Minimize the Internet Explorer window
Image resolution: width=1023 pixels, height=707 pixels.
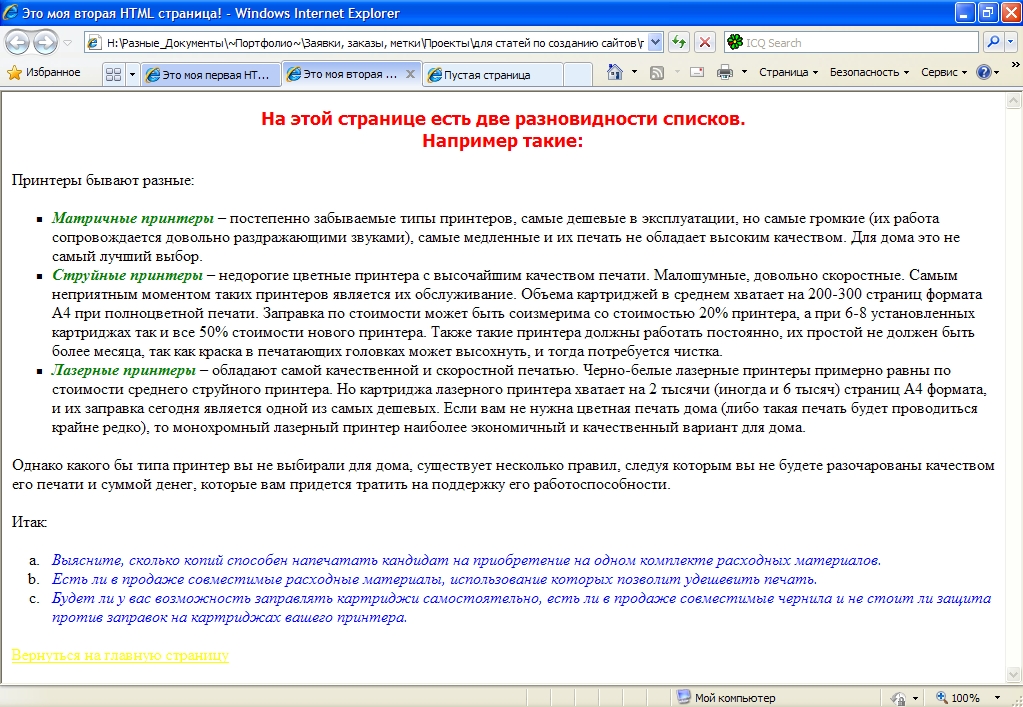pos(966,12)
